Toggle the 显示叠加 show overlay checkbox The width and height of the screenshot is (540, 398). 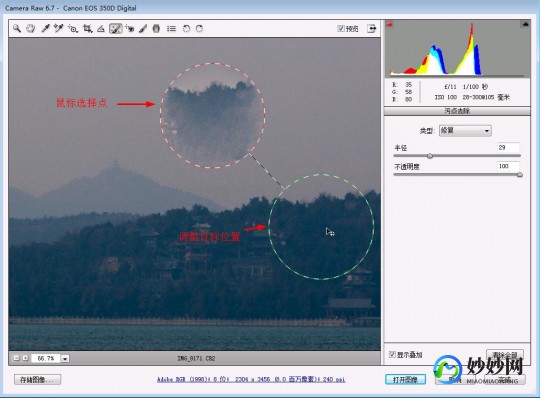(392, 354)
